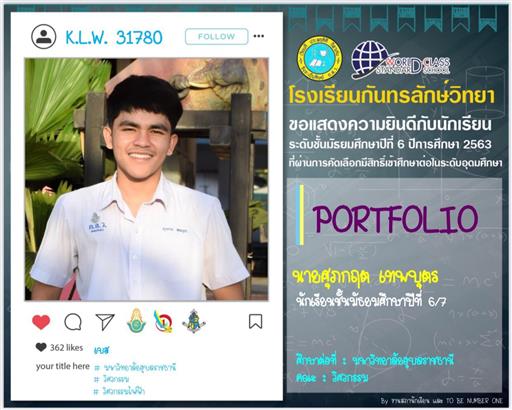512x410 pixels.
Task: Click the green and gold emblem icon
Action: click(136, 321)
